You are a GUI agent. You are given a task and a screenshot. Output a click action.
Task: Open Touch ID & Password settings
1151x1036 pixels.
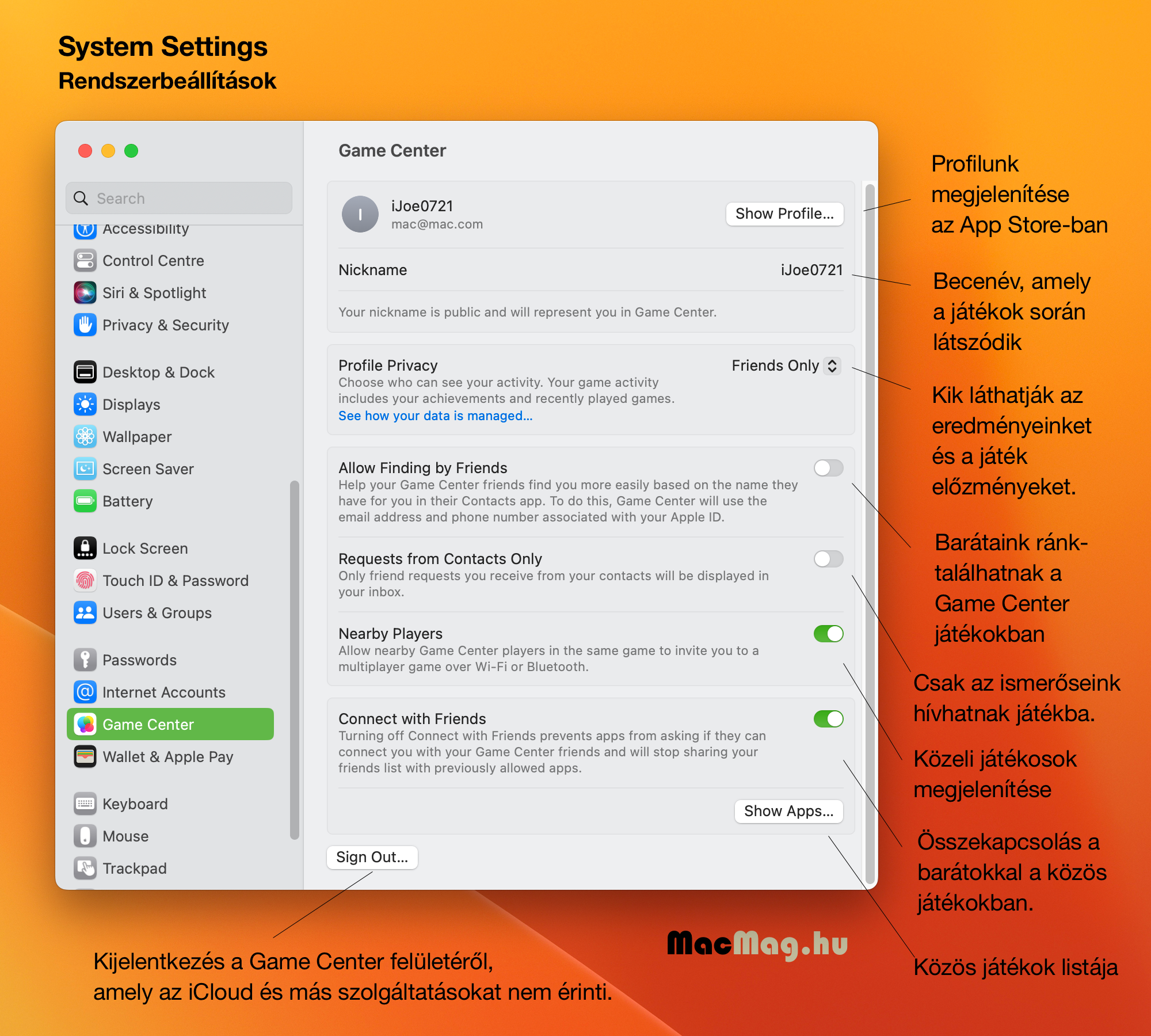170,581
